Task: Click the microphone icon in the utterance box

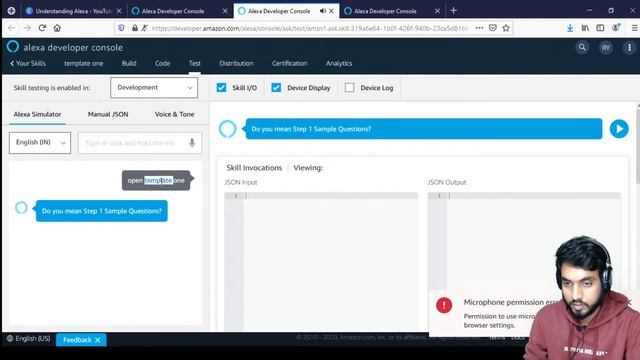Action: pyautogui.click(x=192, y=143)
